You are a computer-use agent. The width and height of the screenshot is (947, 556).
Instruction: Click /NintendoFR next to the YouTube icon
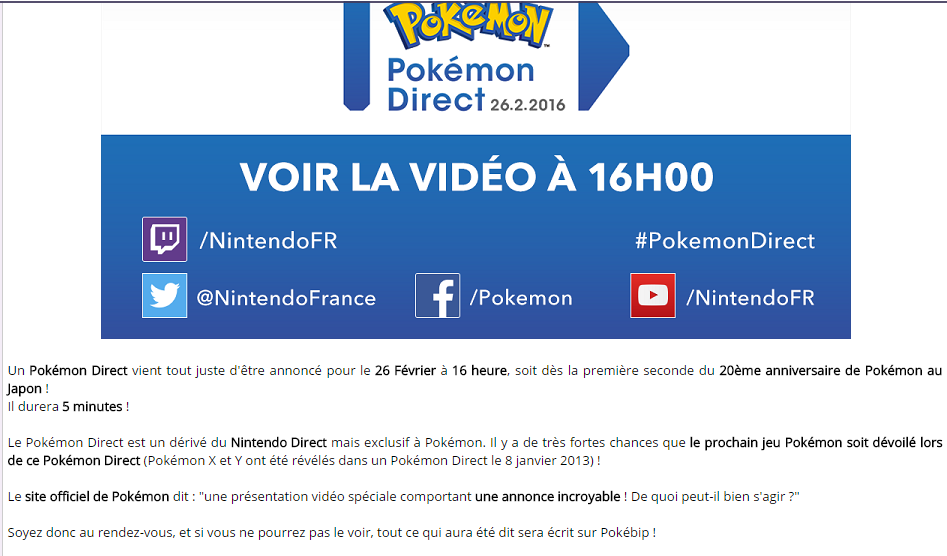tap(751, 298)
